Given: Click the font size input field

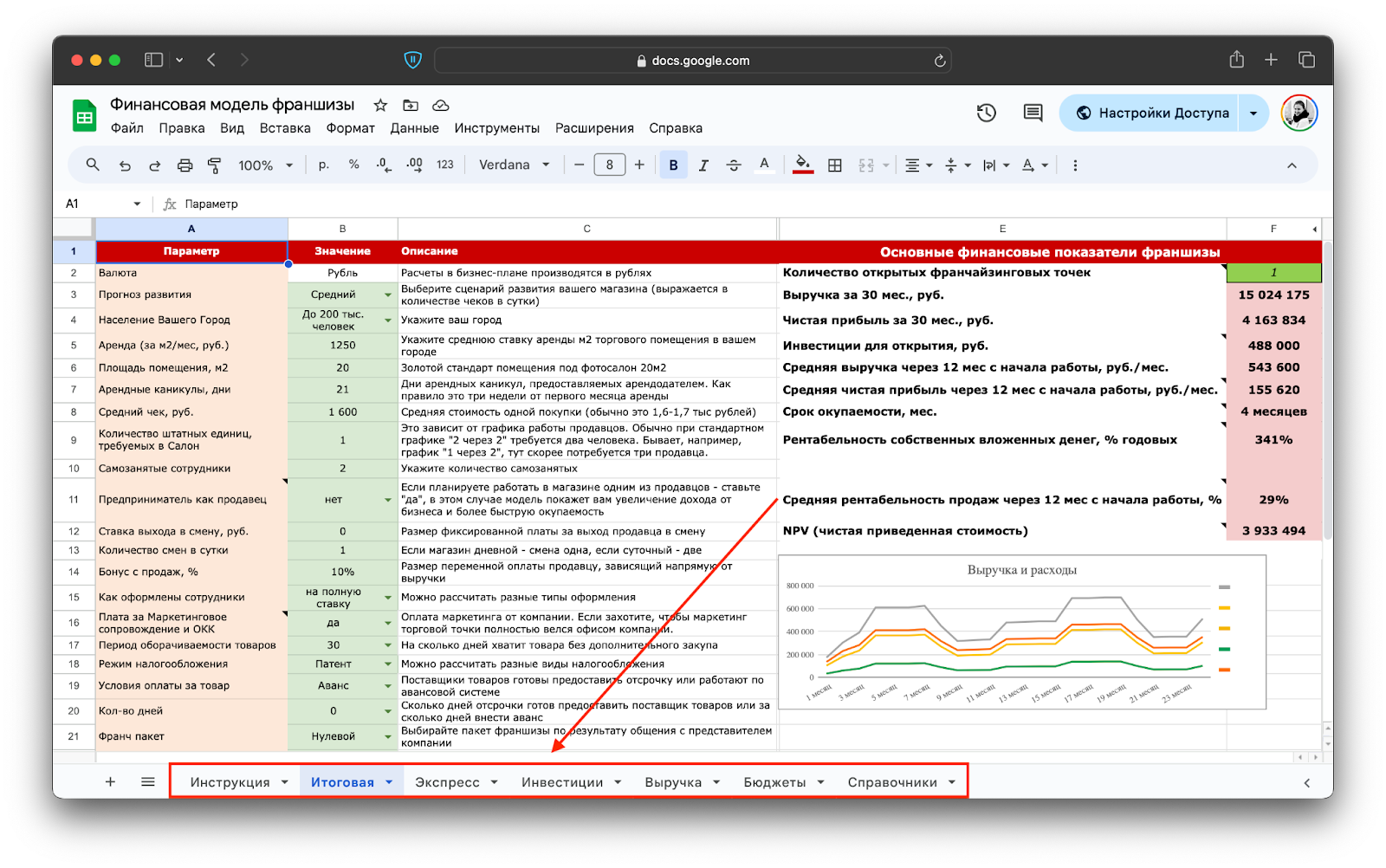Looking at the screenshot, I should click(x=609, y=165).
